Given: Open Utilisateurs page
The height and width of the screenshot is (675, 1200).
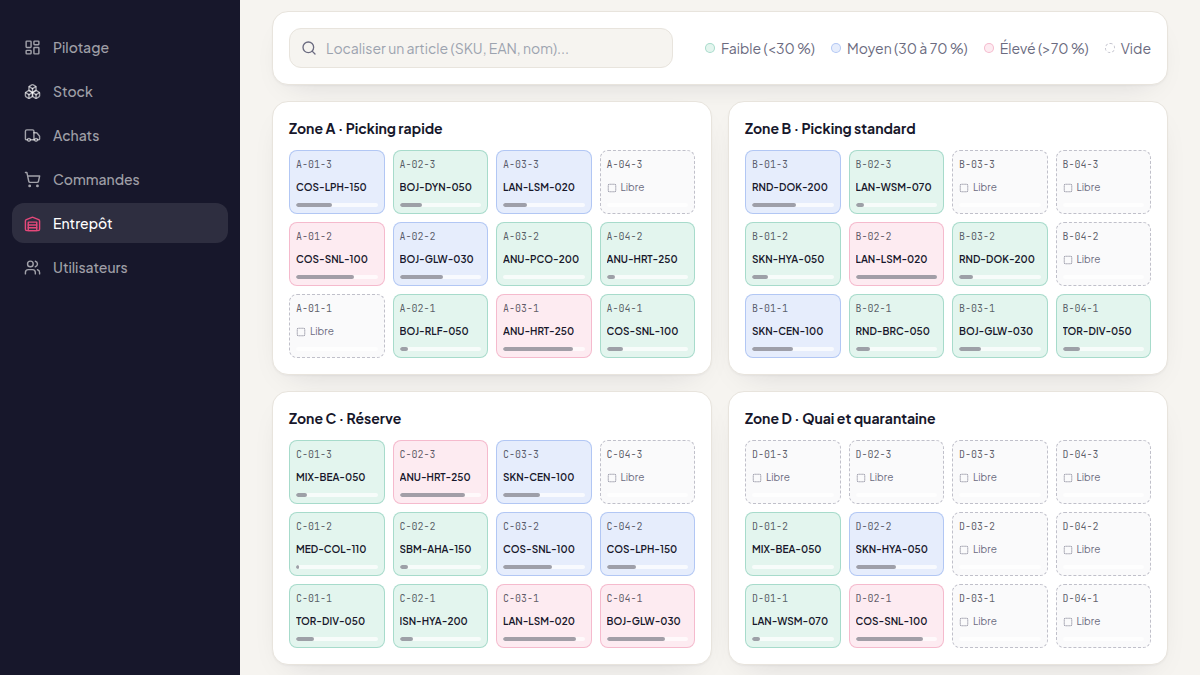Looking at the screenshot, I should tap(120, 268).
